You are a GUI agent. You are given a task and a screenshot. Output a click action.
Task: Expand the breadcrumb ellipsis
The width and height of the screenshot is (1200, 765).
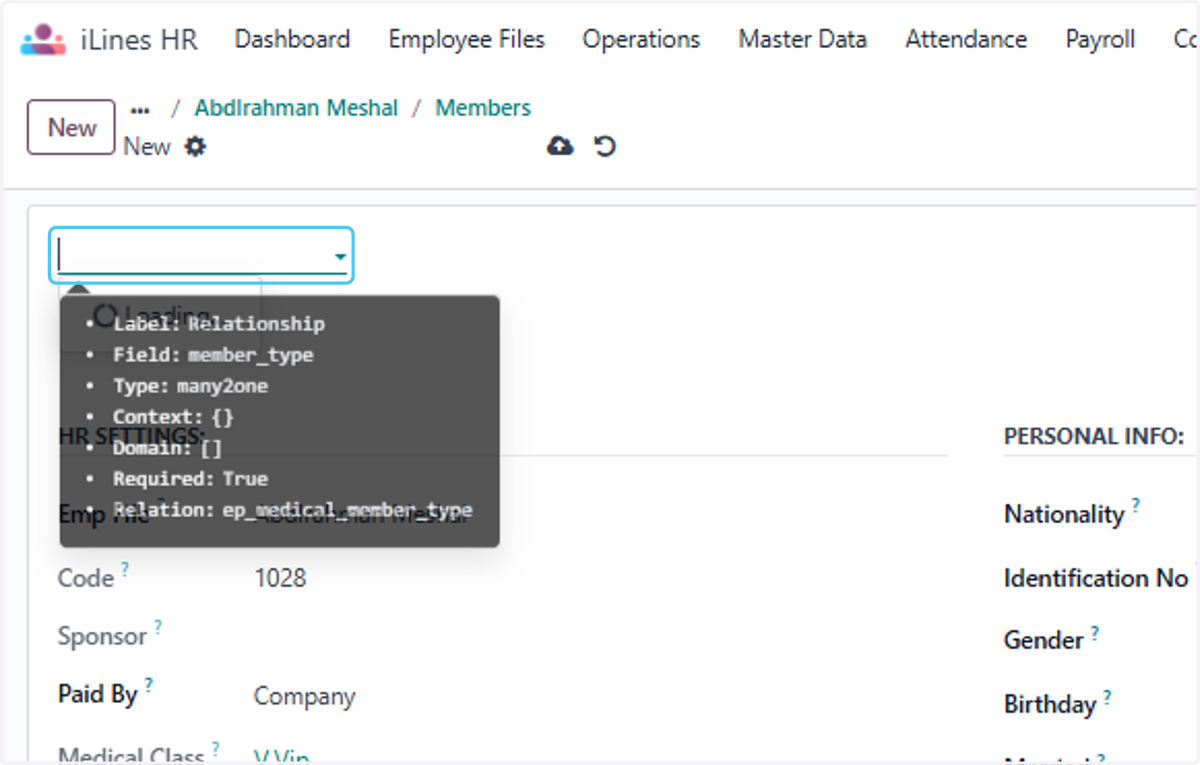click(141, 109)
